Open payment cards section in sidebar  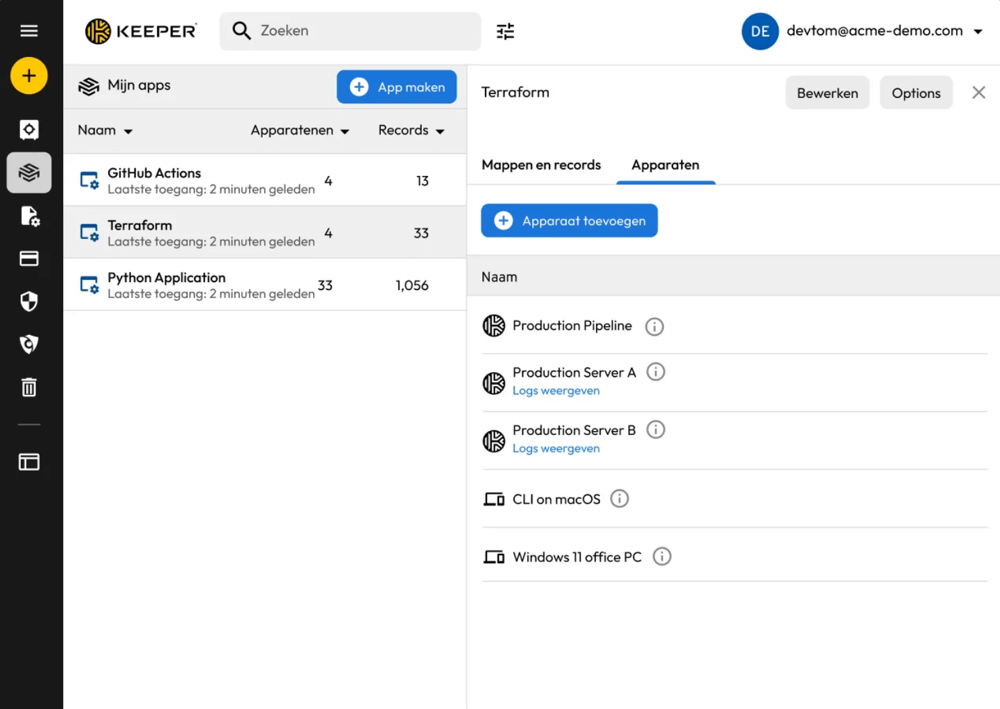pos(29,259)
